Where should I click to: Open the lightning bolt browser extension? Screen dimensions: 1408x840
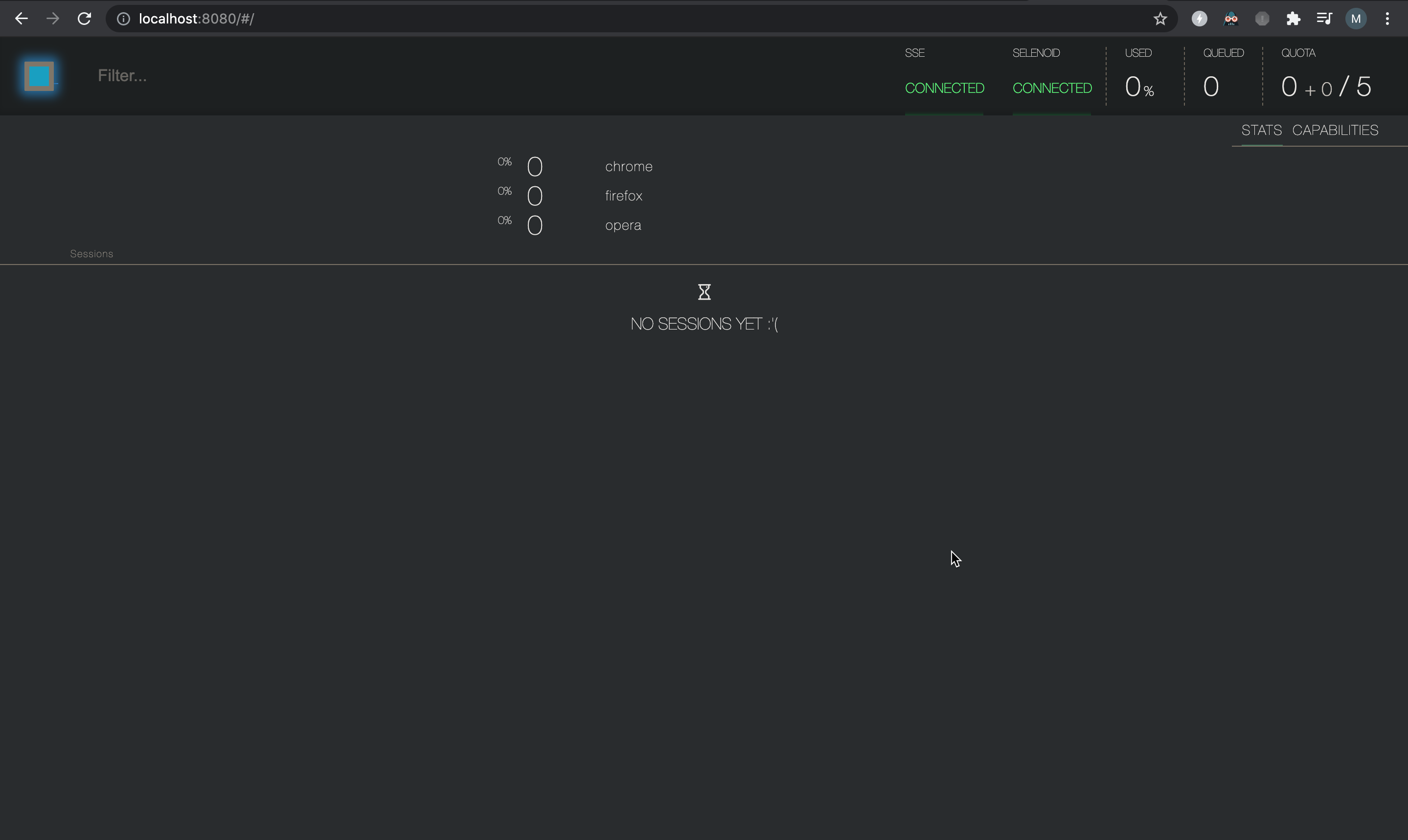(1199, 19)
